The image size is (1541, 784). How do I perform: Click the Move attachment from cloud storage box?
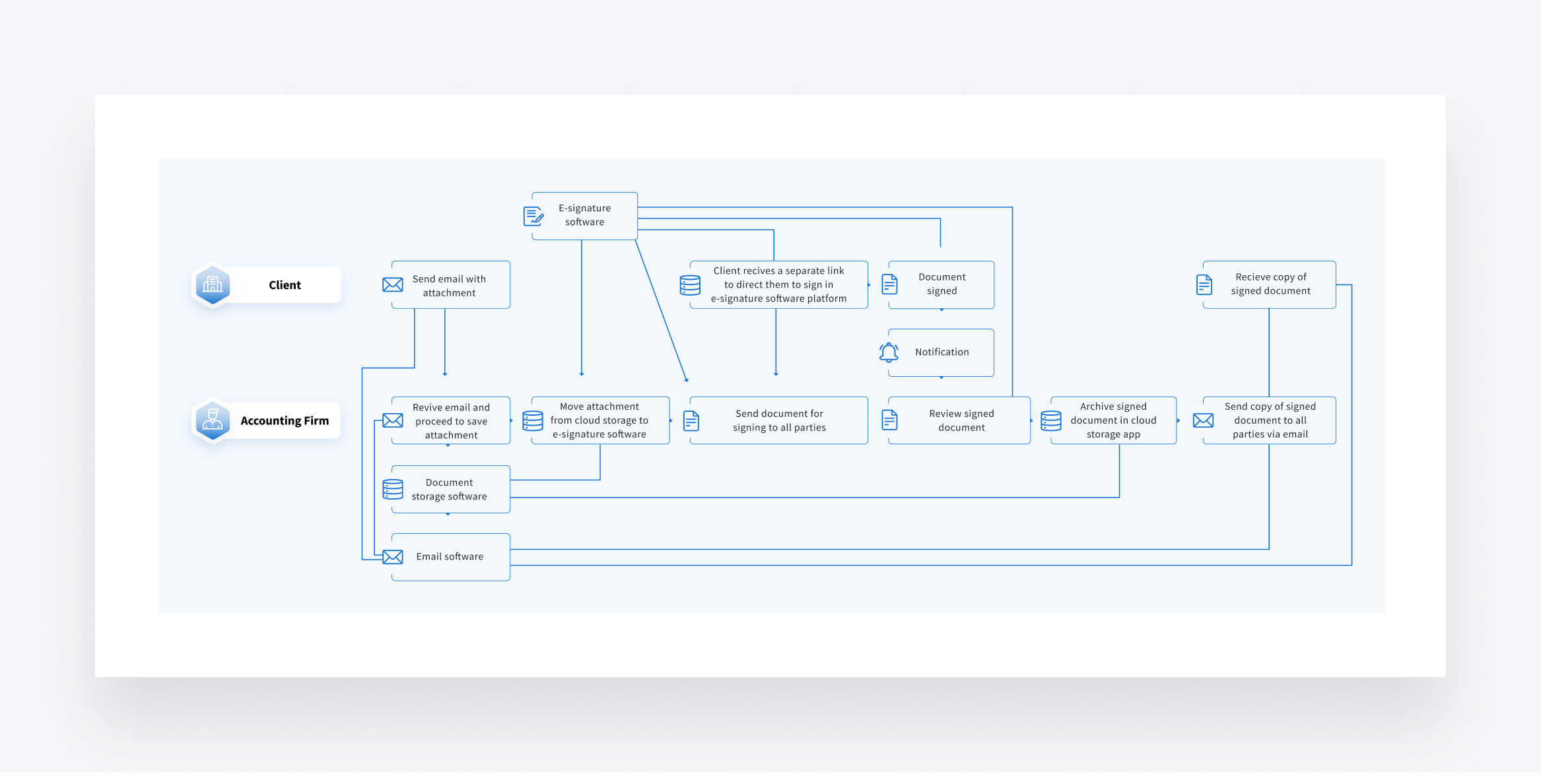599,420
